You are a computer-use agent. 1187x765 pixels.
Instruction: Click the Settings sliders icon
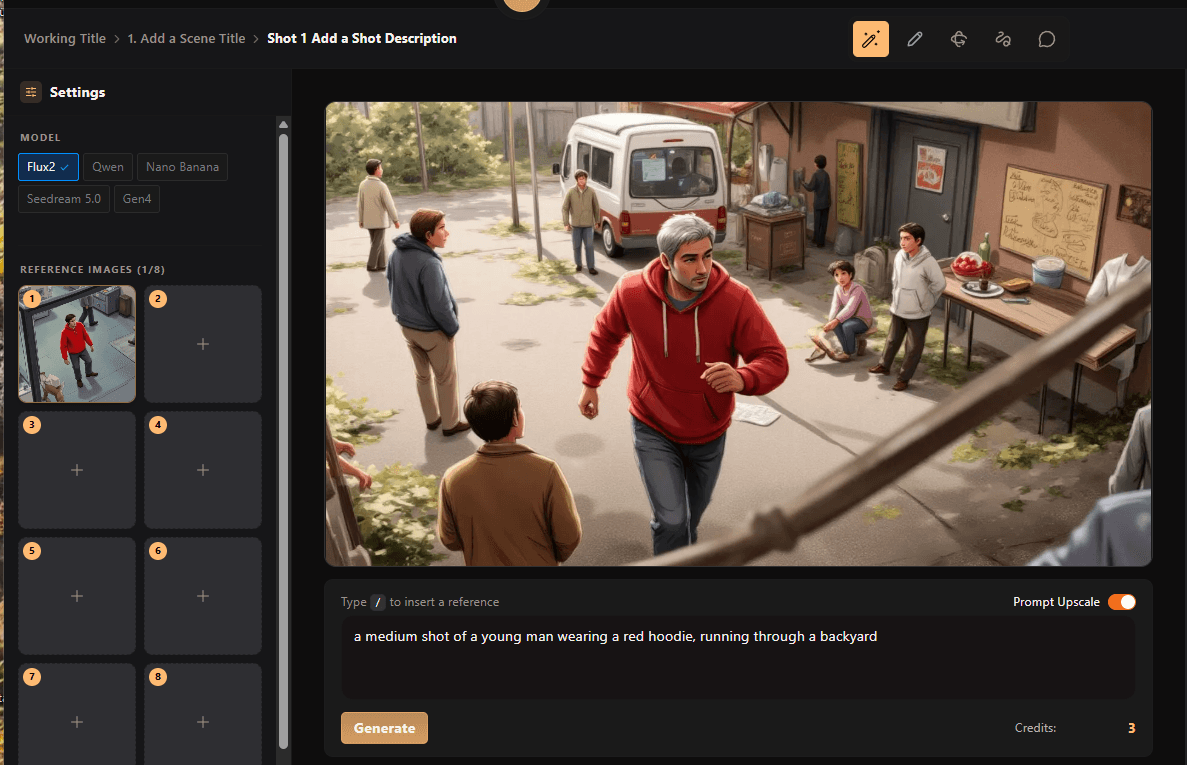(31, 92)
